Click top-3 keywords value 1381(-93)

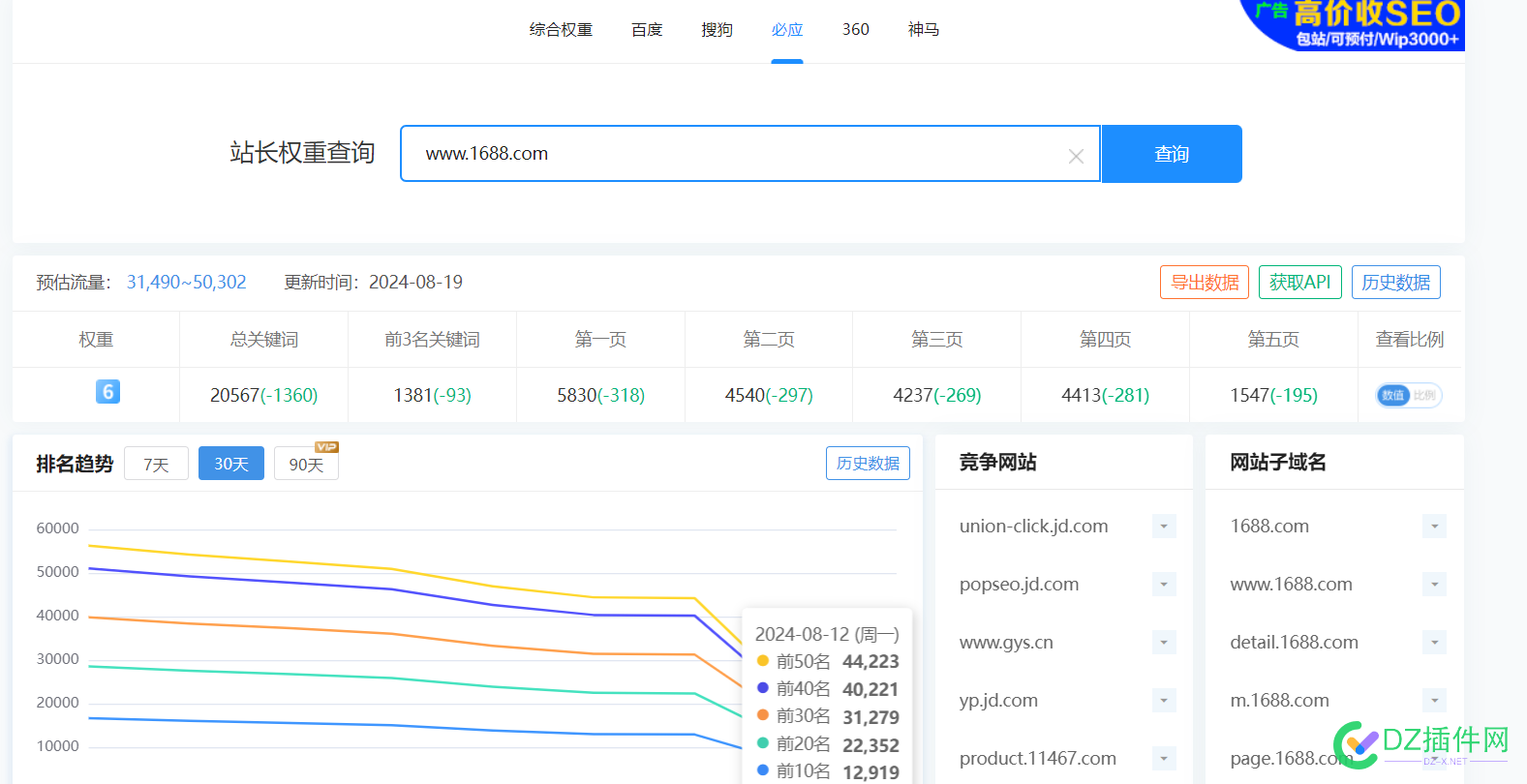coord(432,396)
